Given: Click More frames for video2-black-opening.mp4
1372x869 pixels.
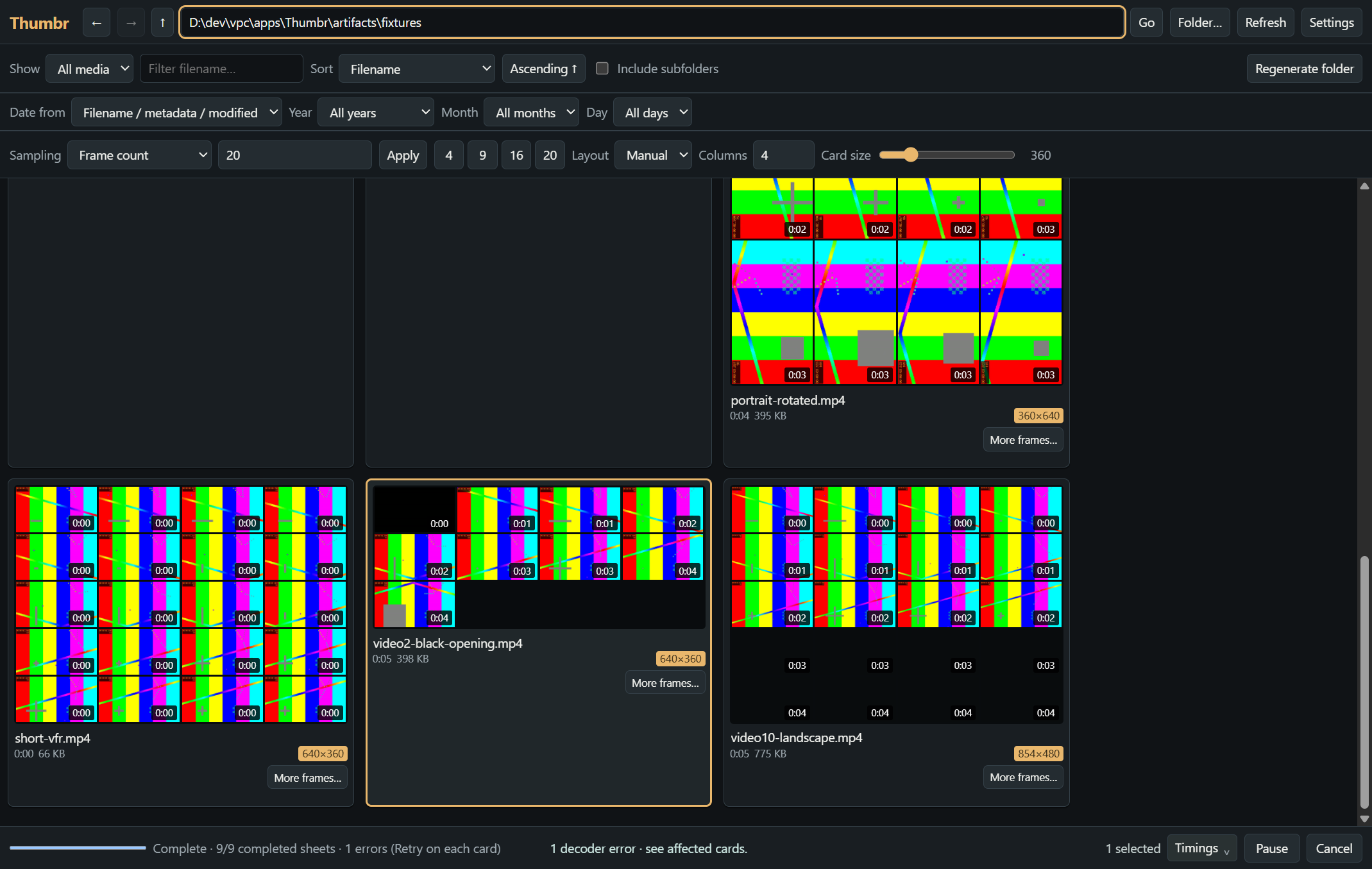Looking at the screenshot, I should coord(665,683).
